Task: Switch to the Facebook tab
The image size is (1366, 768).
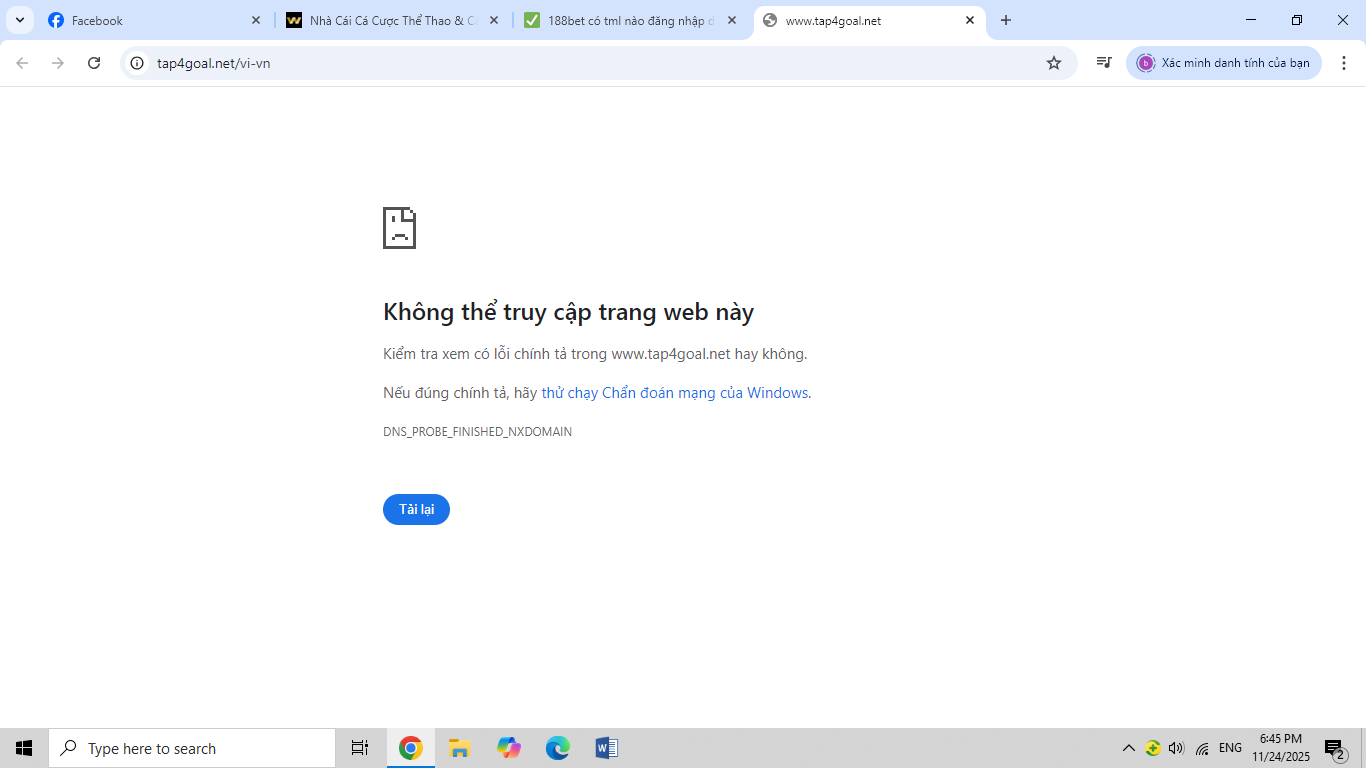Action: [x=150, y=20]
